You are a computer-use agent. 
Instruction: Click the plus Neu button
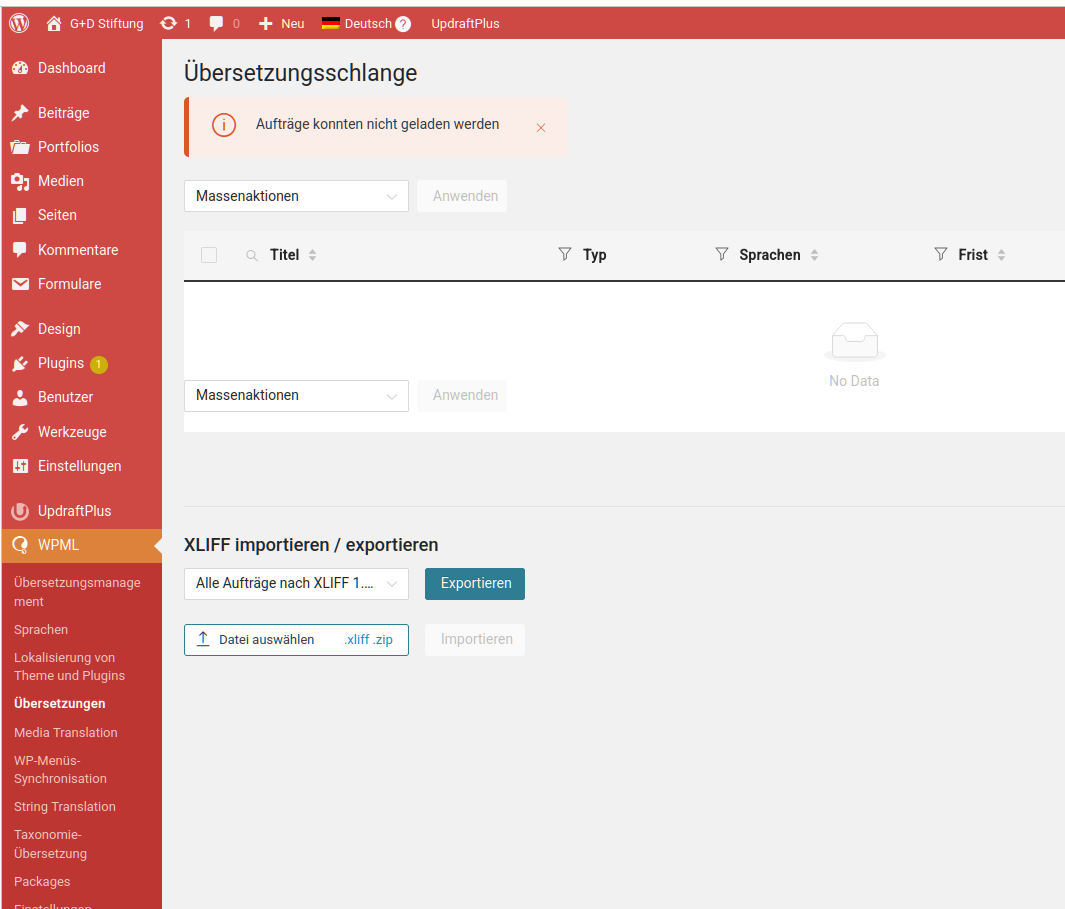tap(281, 24)
